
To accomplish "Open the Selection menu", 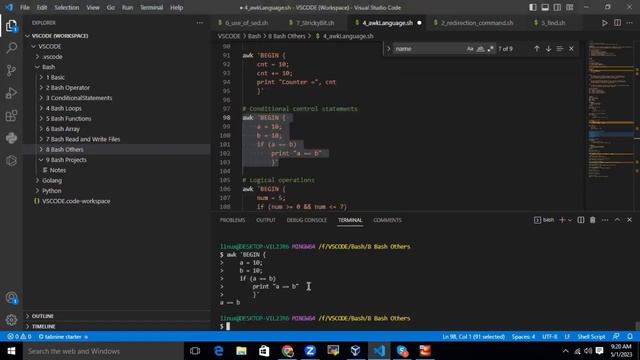I will (67, 7).
